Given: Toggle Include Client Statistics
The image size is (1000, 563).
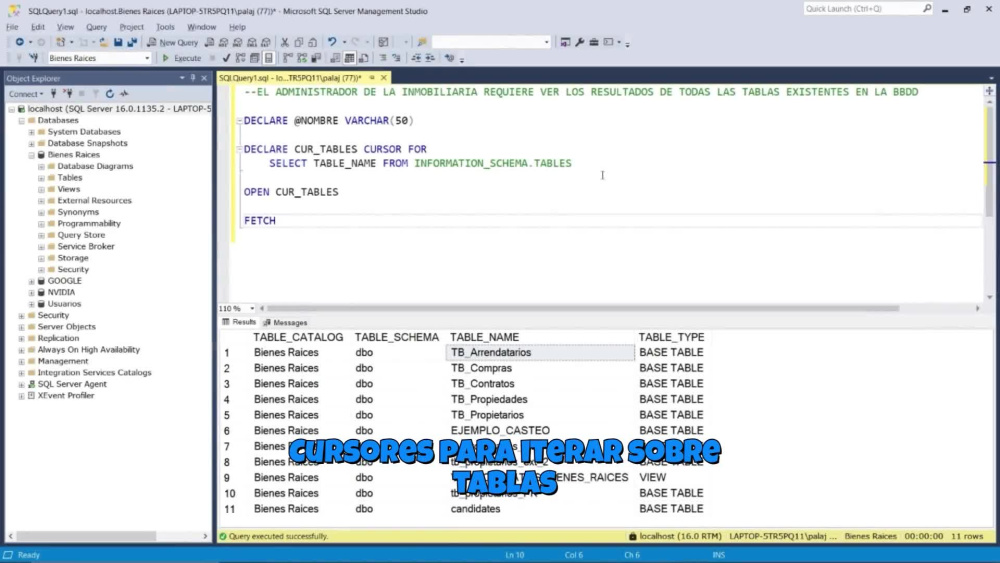Looking at the screenshot, I should [x=316, y=58].
